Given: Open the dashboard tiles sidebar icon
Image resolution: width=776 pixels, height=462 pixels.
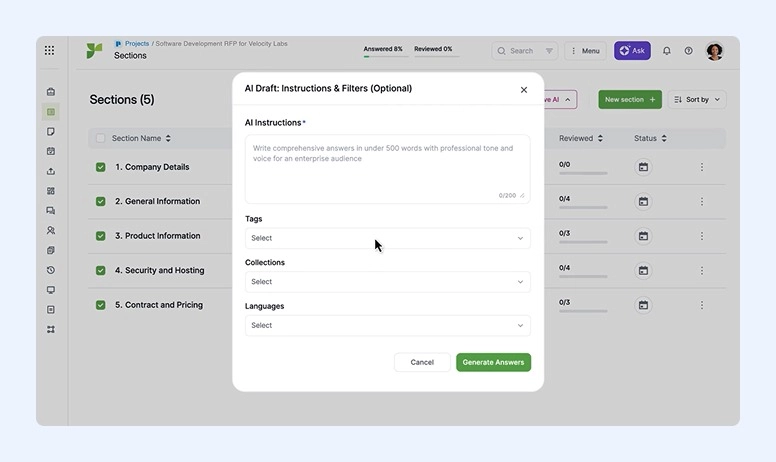Looking at the screenshot, I should click(x=50, y=191).
